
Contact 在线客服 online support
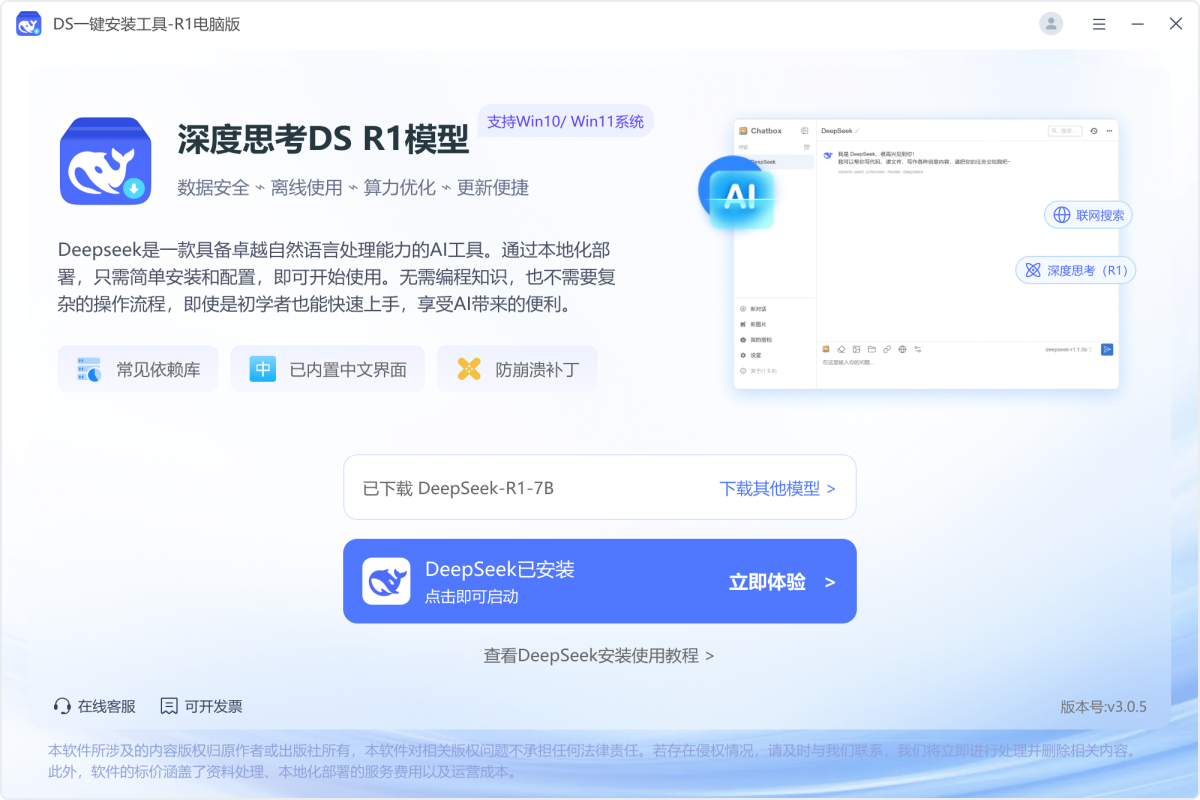click(x=94, y=706)
